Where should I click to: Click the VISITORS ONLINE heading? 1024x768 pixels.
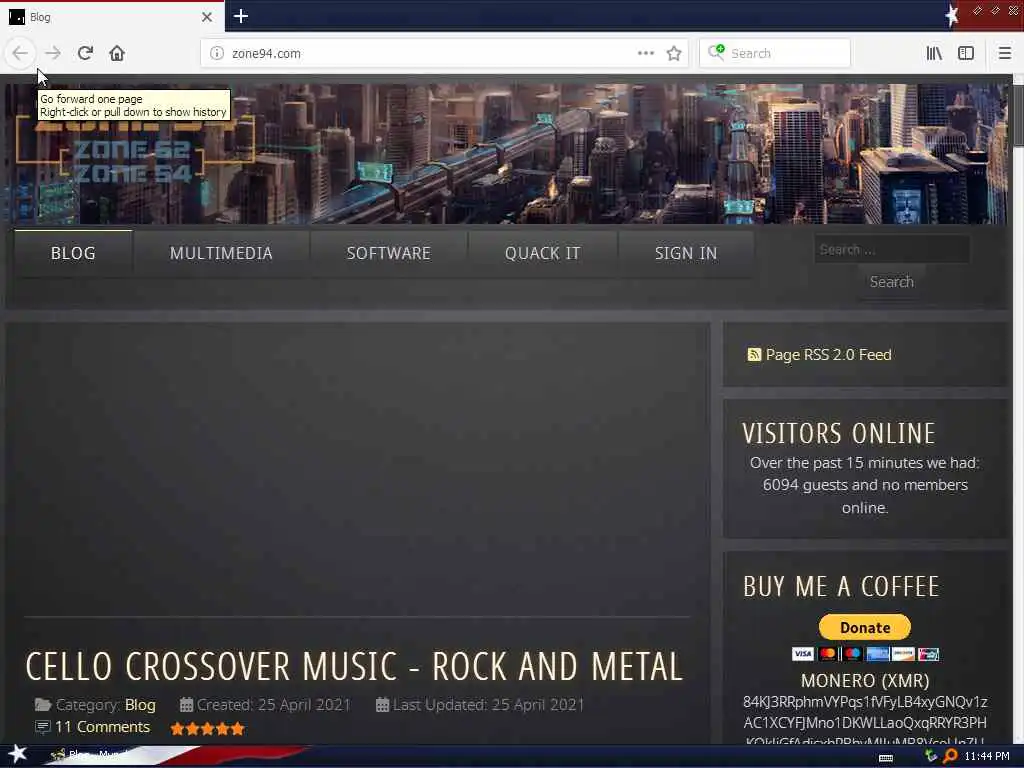tap(839, 434)
